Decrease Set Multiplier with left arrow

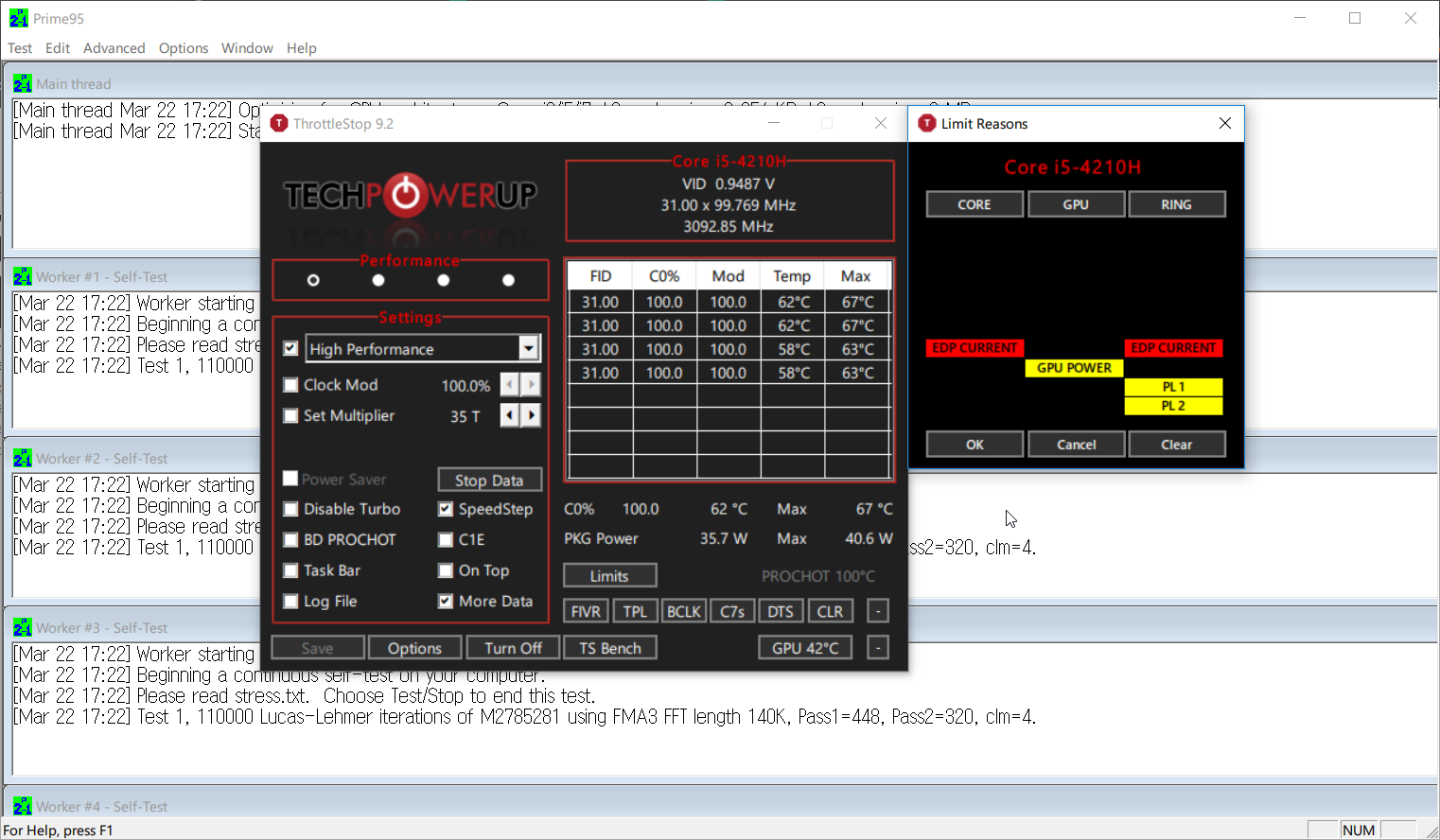click(509, 415)
